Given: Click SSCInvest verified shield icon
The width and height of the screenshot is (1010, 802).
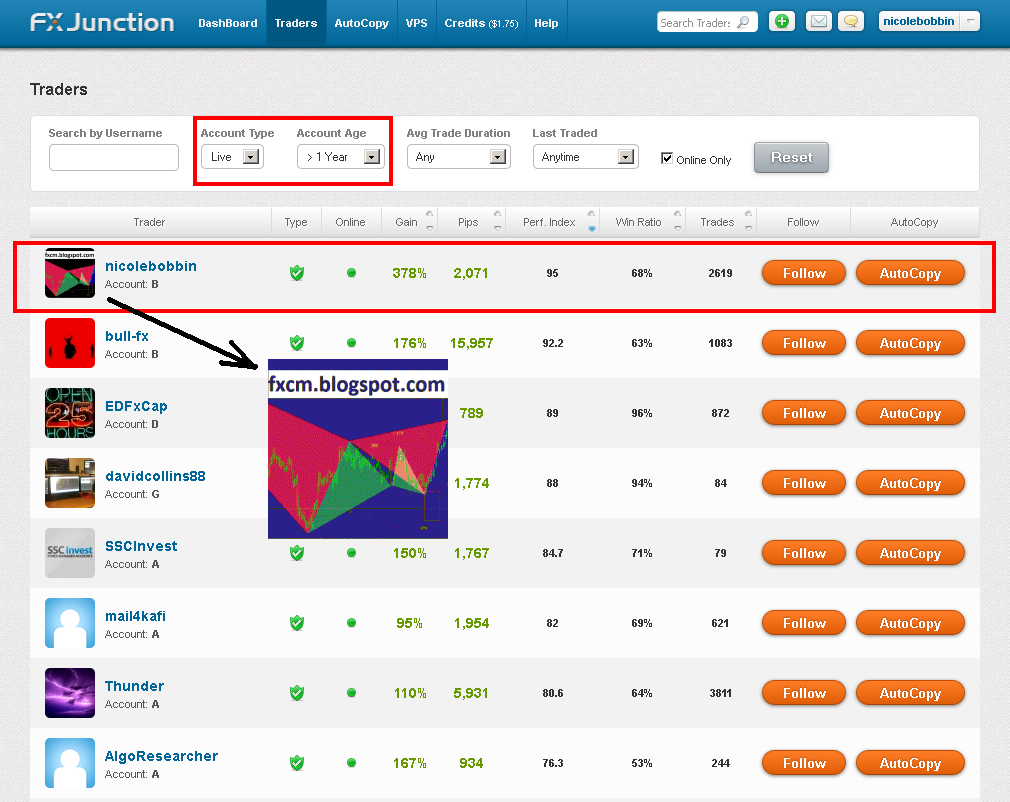Looking at the screenshot, I should click(296, 553).
